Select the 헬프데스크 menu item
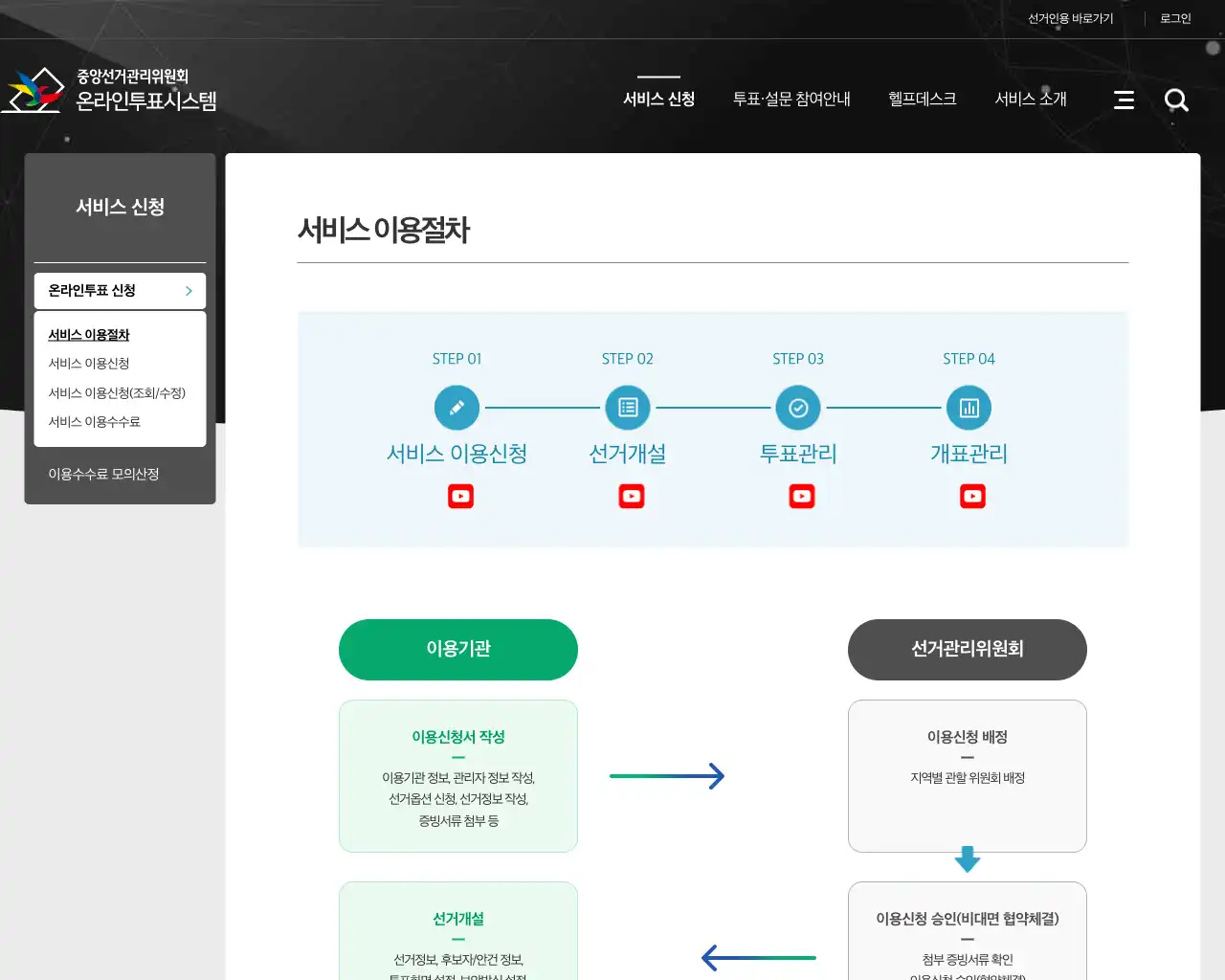This screenshot has height=980, width=1225. (922, 99)
